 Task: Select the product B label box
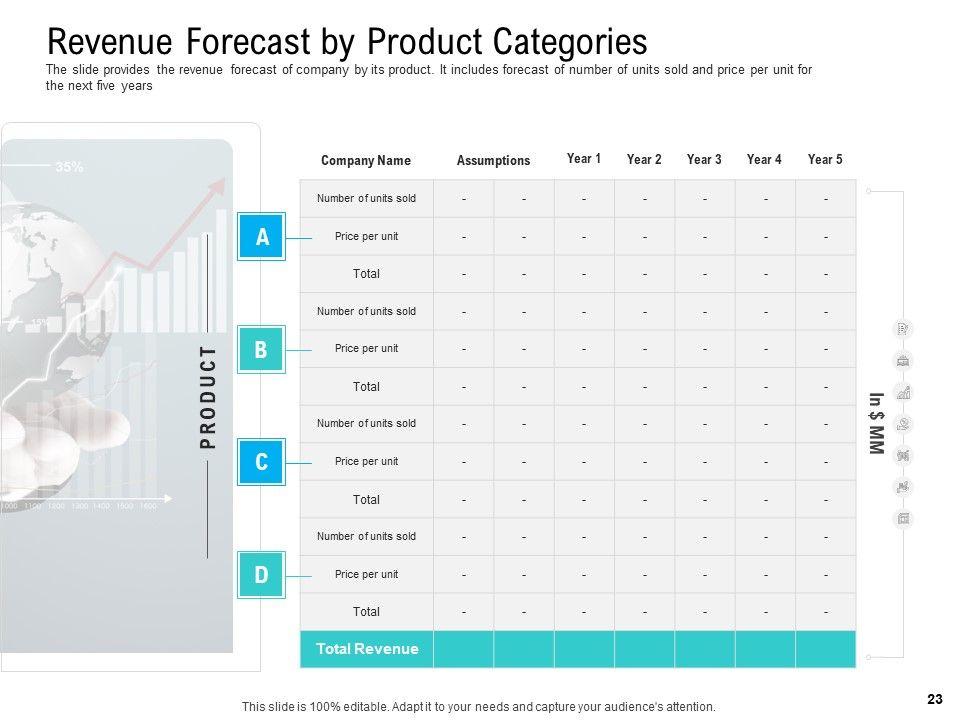tap(262, 350)
